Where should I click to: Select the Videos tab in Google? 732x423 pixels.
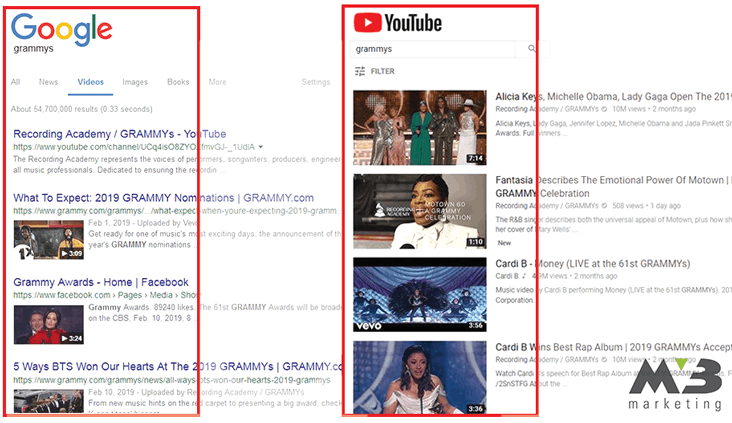[x=91, y=82]
